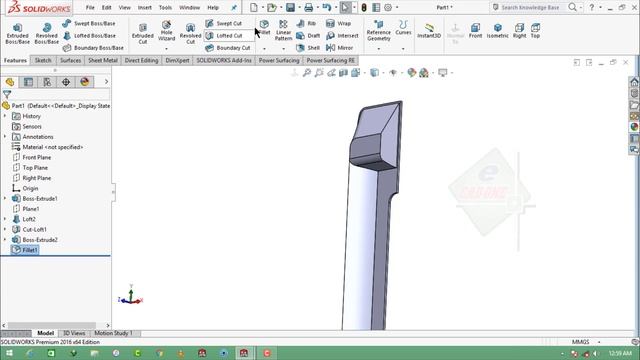Switch to the DimXpert tab
Viewport: 640px width, 360px height.
pyautogui.click(x=177, y=60)
